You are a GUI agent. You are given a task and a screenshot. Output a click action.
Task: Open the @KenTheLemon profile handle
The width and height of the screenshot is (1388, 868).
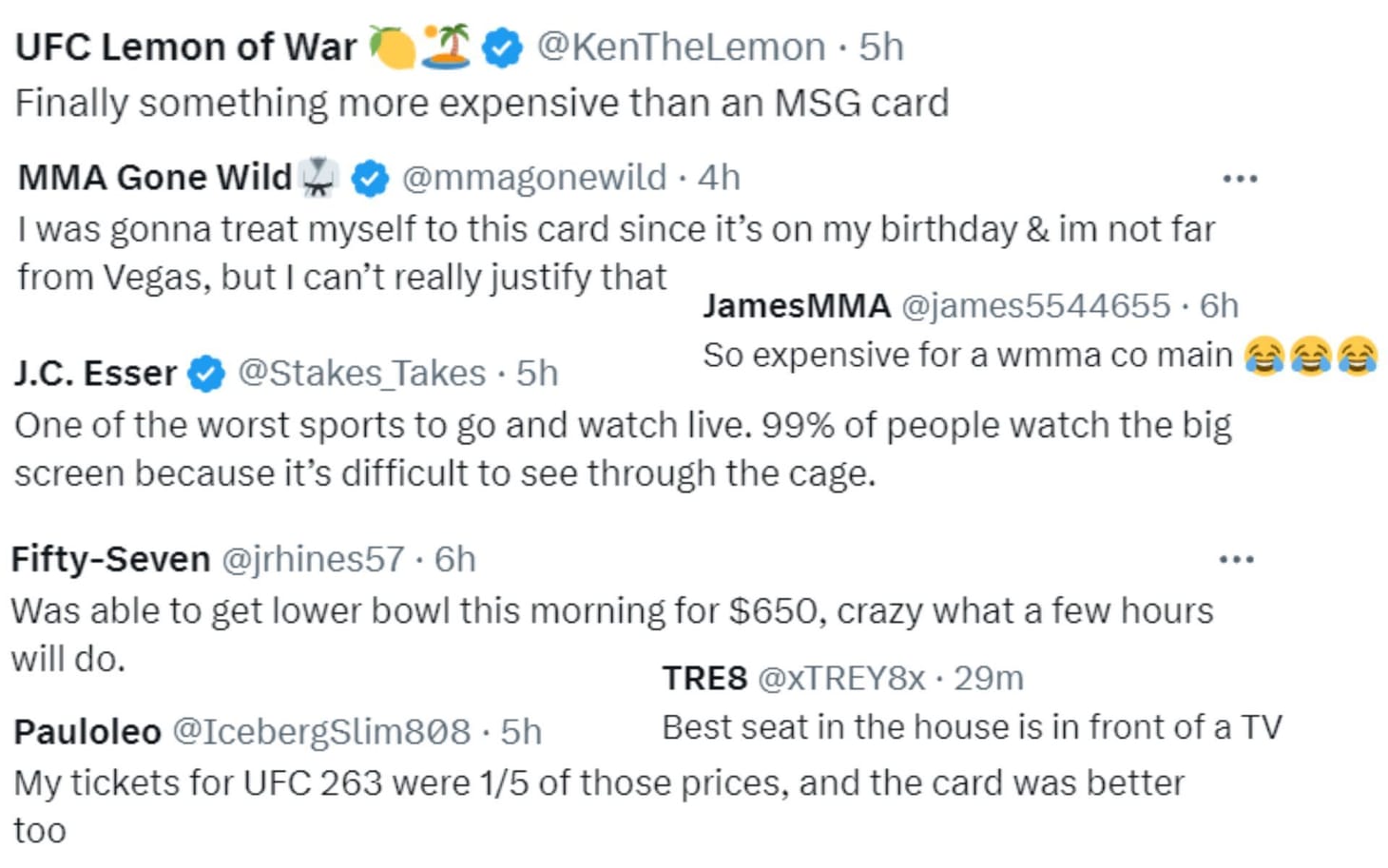click(x=681, y=48)
